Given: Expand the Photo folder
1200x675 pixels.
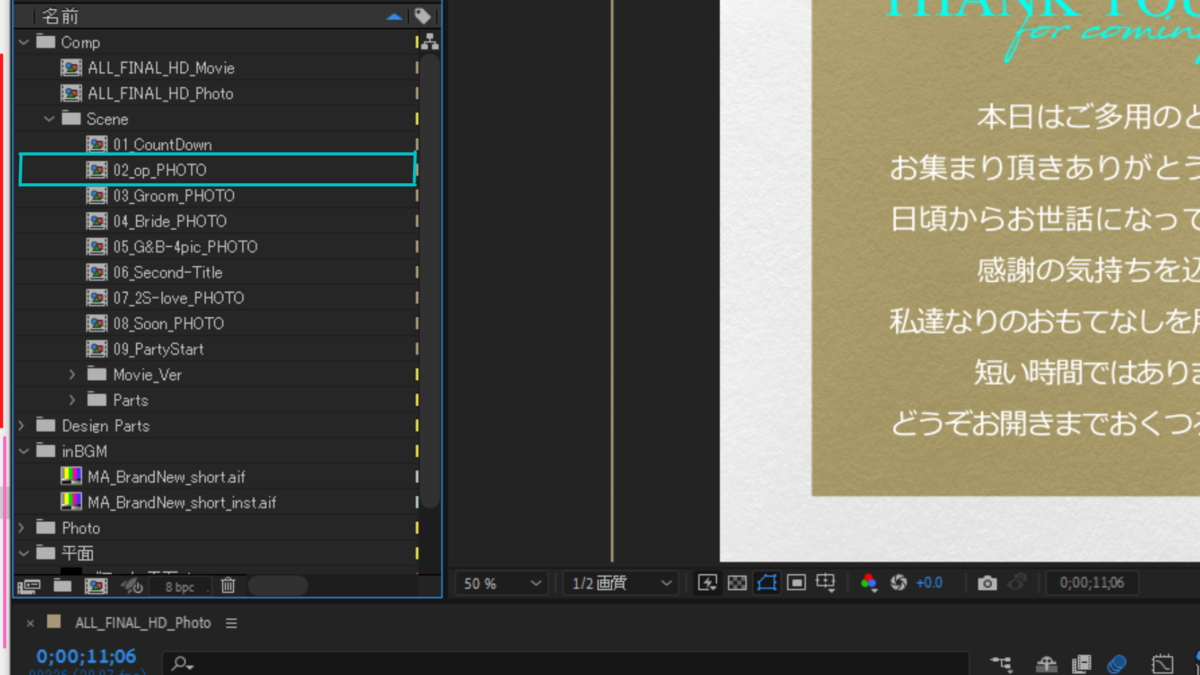Looking at the screenshot, I should (23, 528).
